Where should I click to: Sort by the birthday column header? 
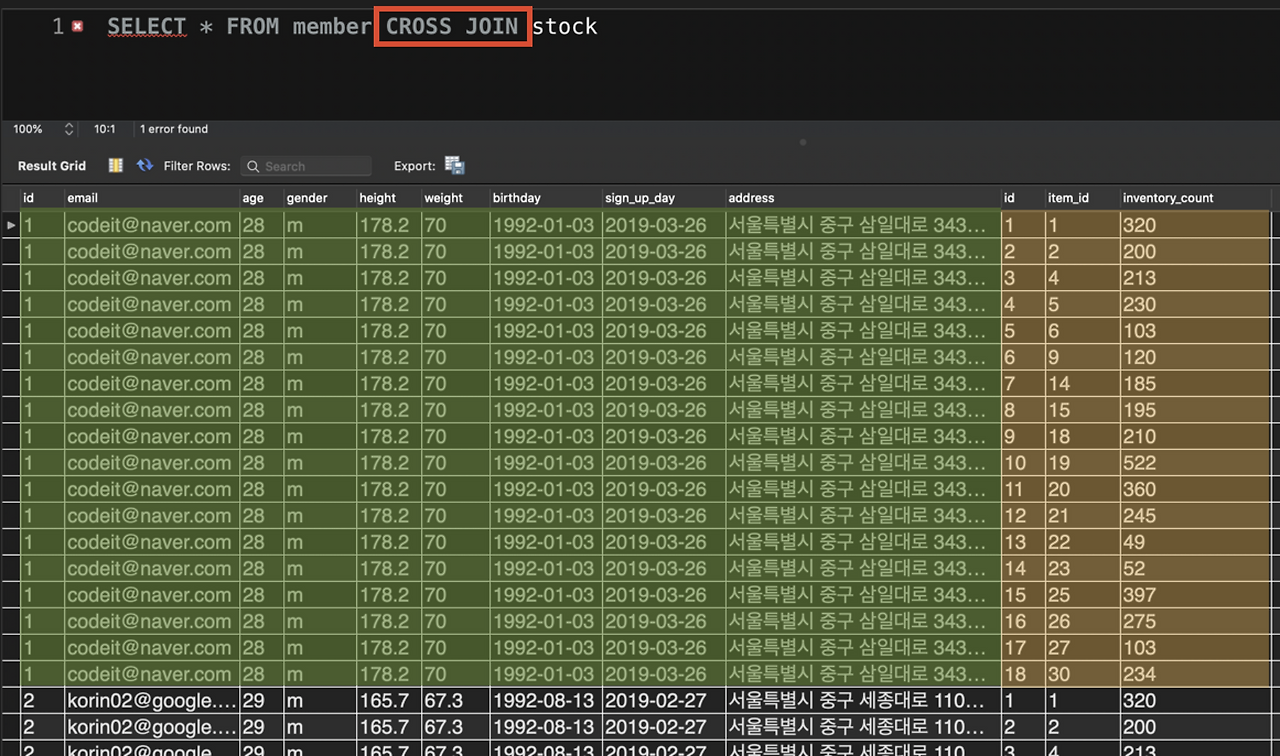pyautogui.click(x=546, y=198)
